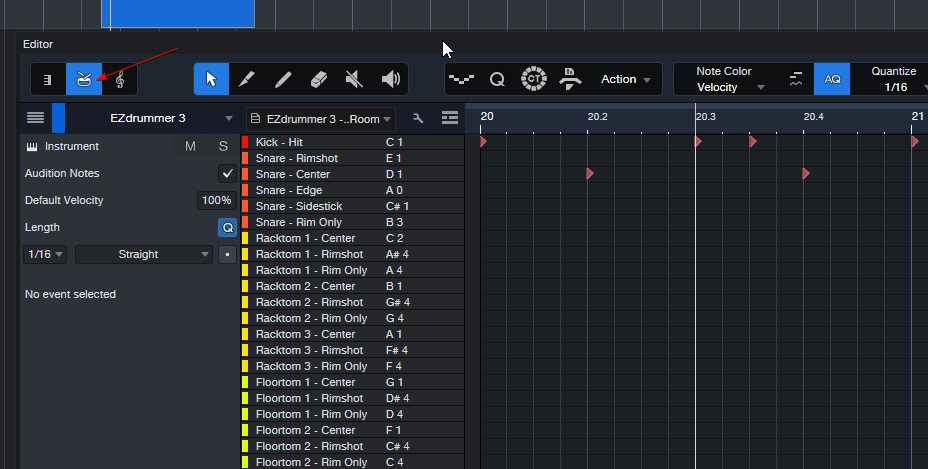Click bar 21 on timeline ruler
This screenshot has width=928, height=469.
(x=917, y=116)
